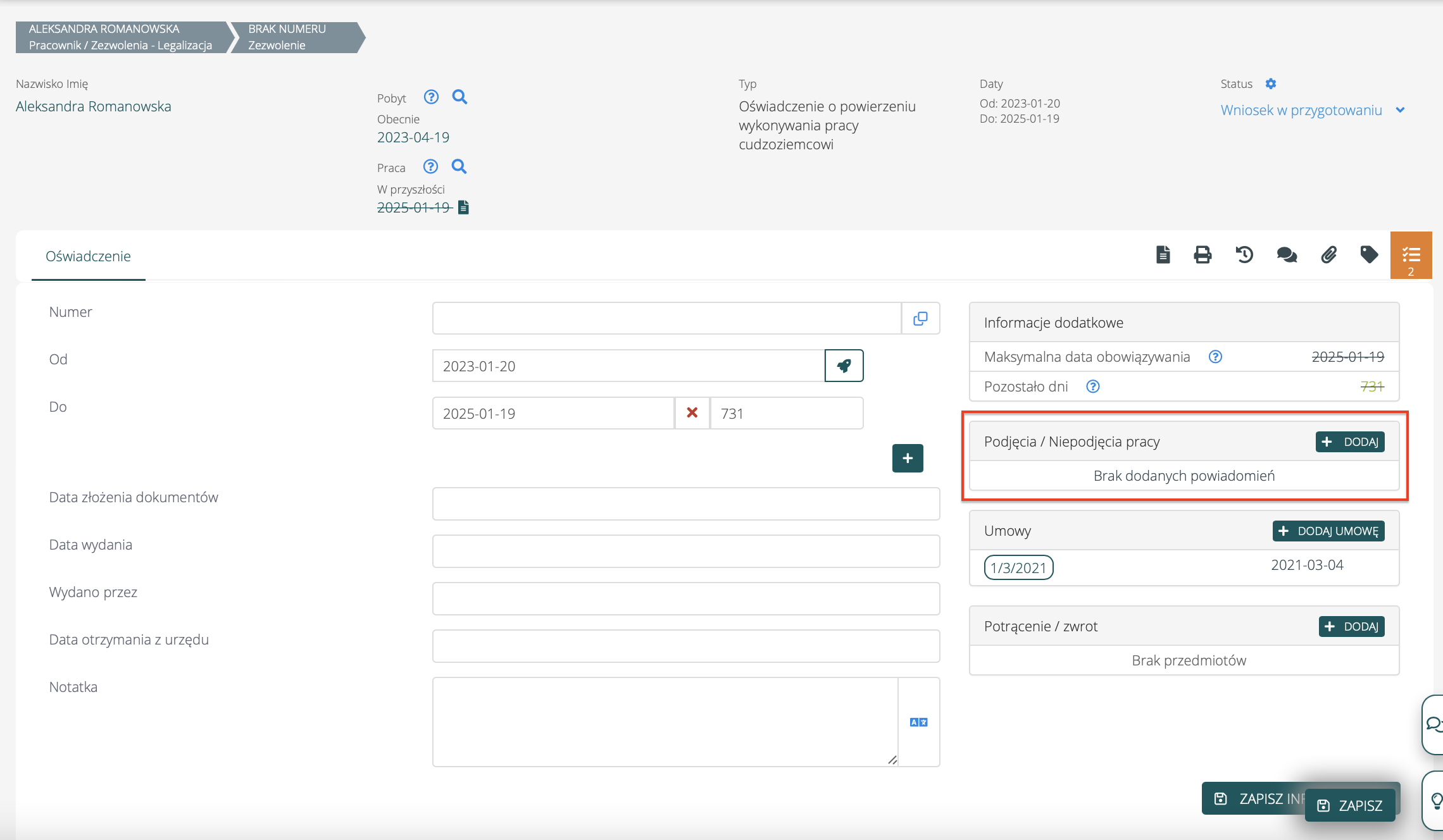Open contract 1/3/2021 link
The width and height of the screenshot is (1443, 840).
coord(1018,567)
